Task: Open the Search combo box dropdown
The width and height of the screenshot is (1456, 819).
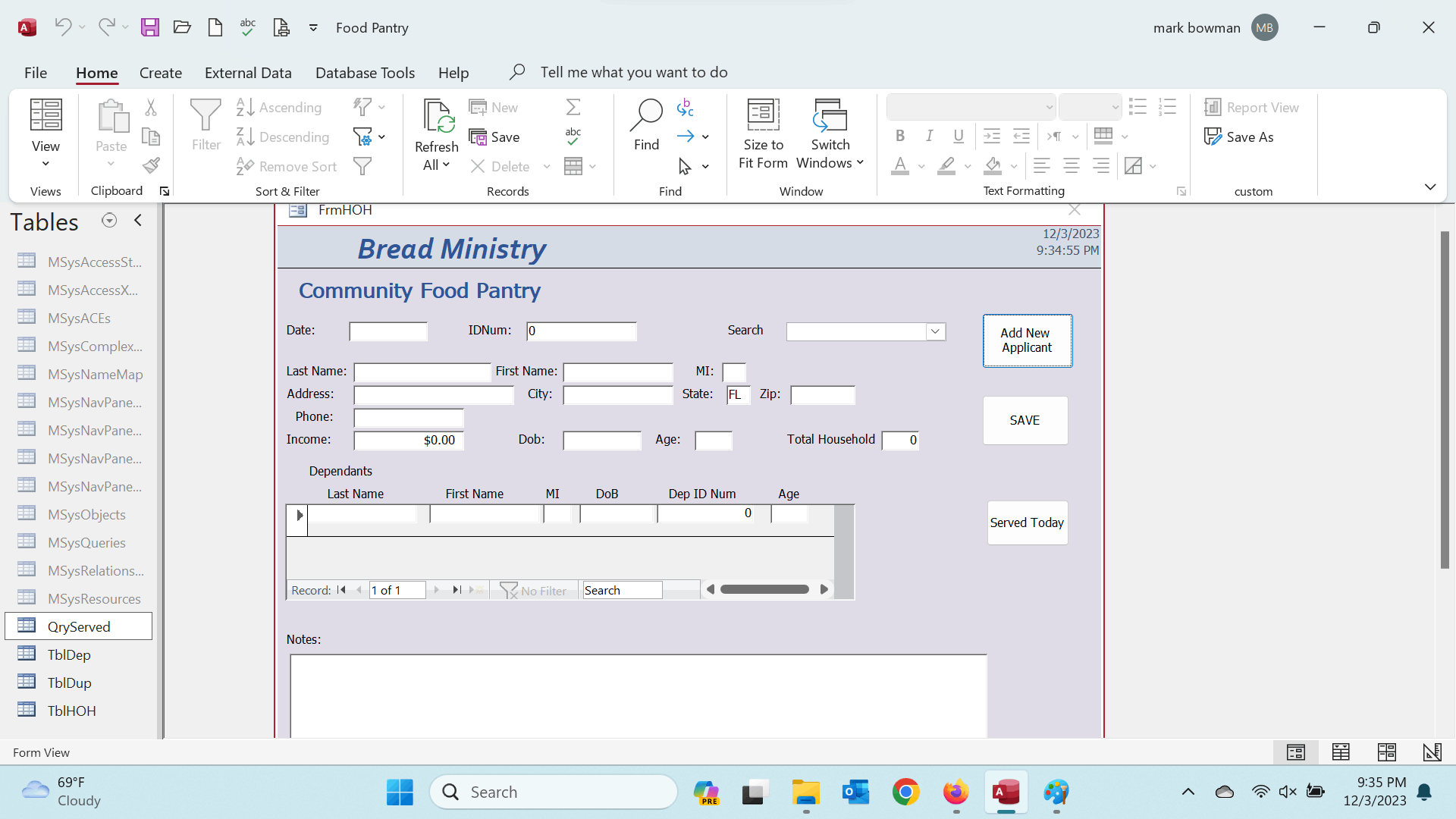Action: tap(935, 331)
